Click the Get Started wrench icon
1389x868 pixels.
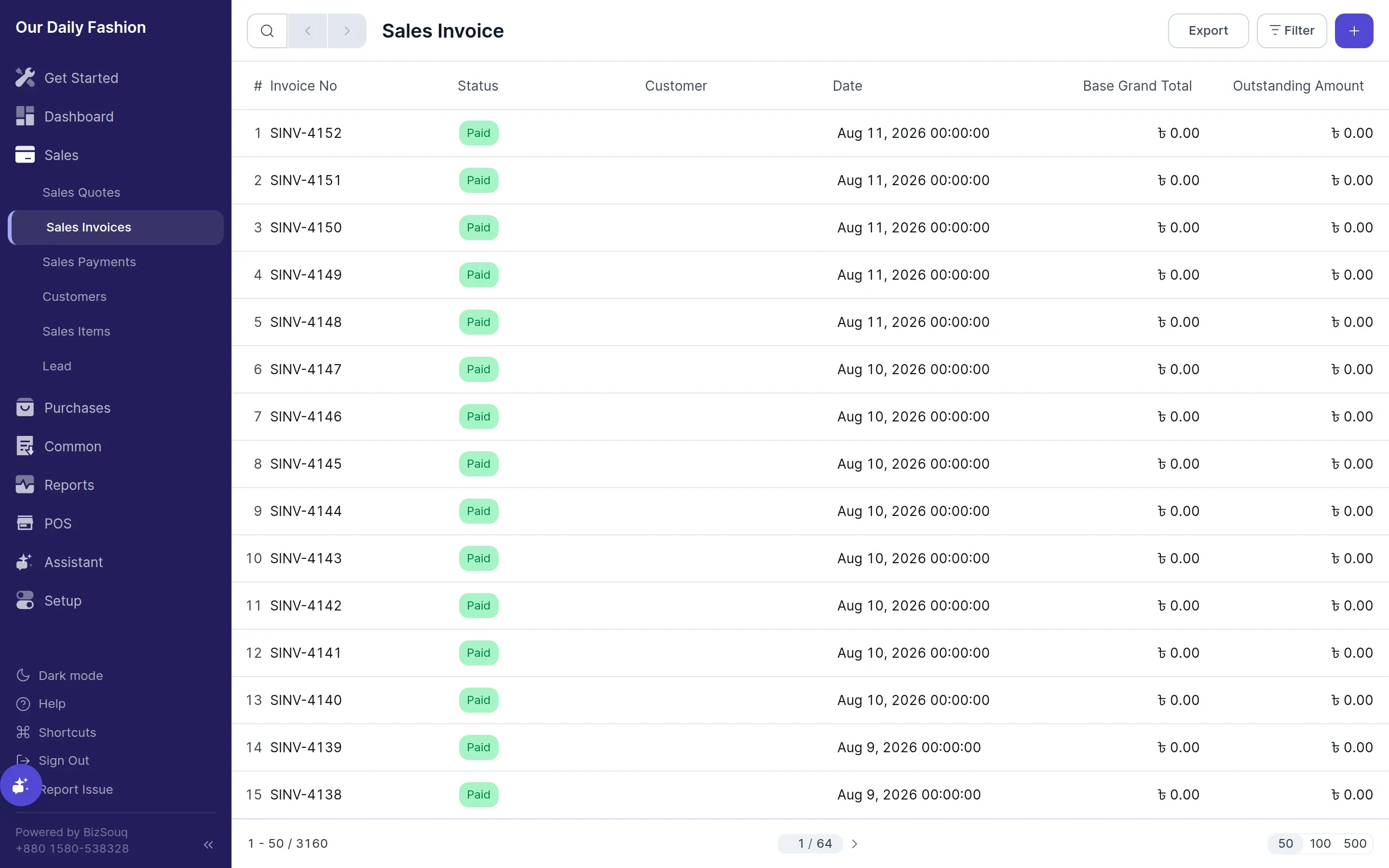tap(25, 78)
